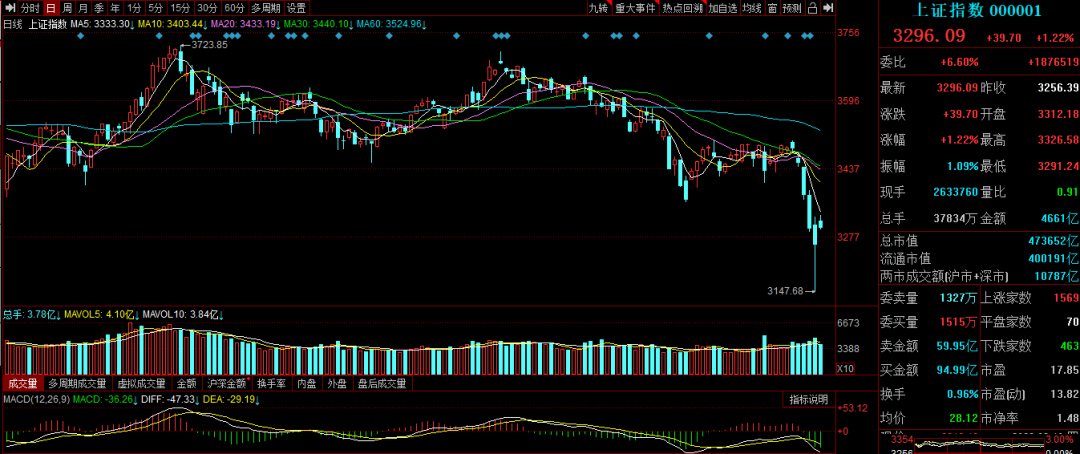Select the 盘后成交量 tab
Screen dimensions: 1080x454
pos(382,383)
